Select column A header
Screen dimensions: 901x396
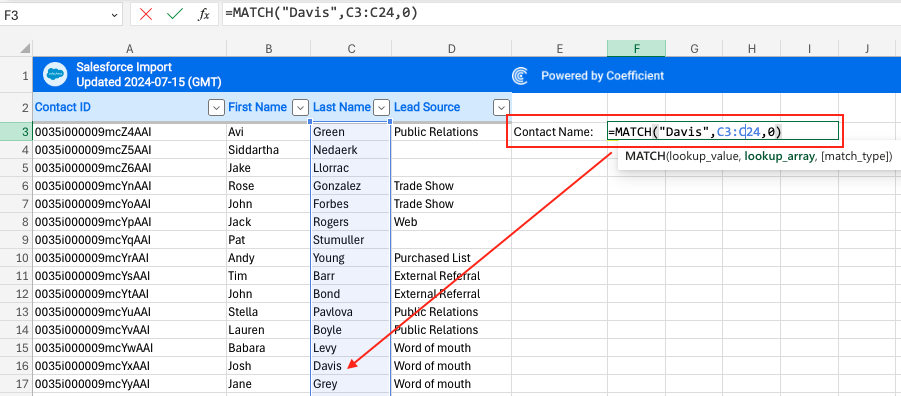point(129,49)
